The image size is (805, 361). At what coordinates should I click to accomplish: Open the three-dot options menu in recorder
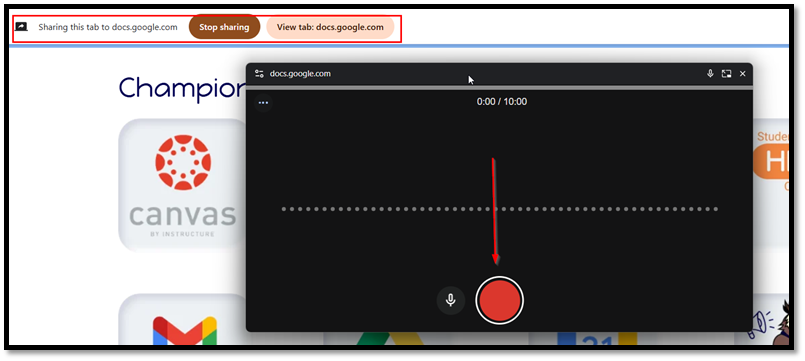coord(263,103)
